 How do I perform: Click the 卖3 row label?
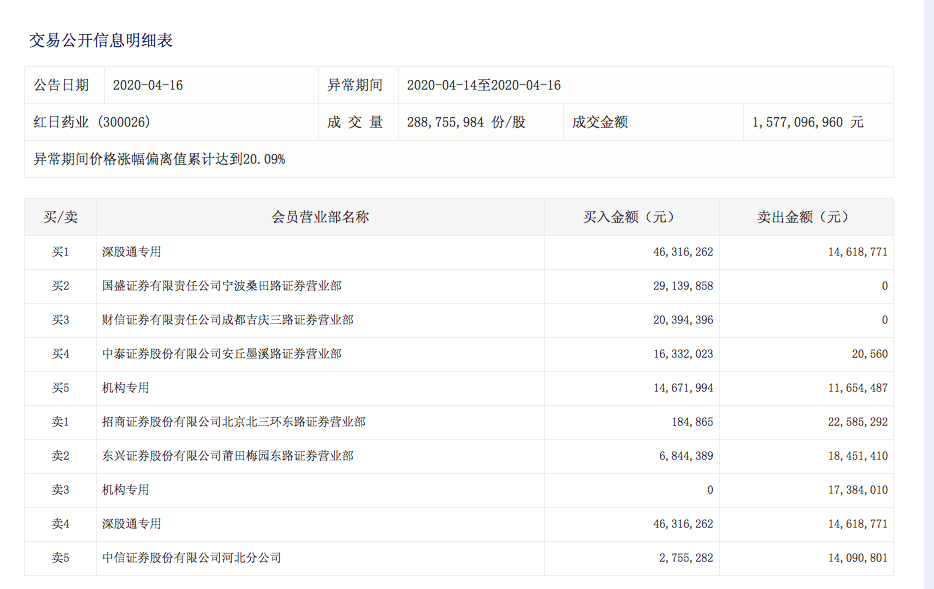click(60, 490)
